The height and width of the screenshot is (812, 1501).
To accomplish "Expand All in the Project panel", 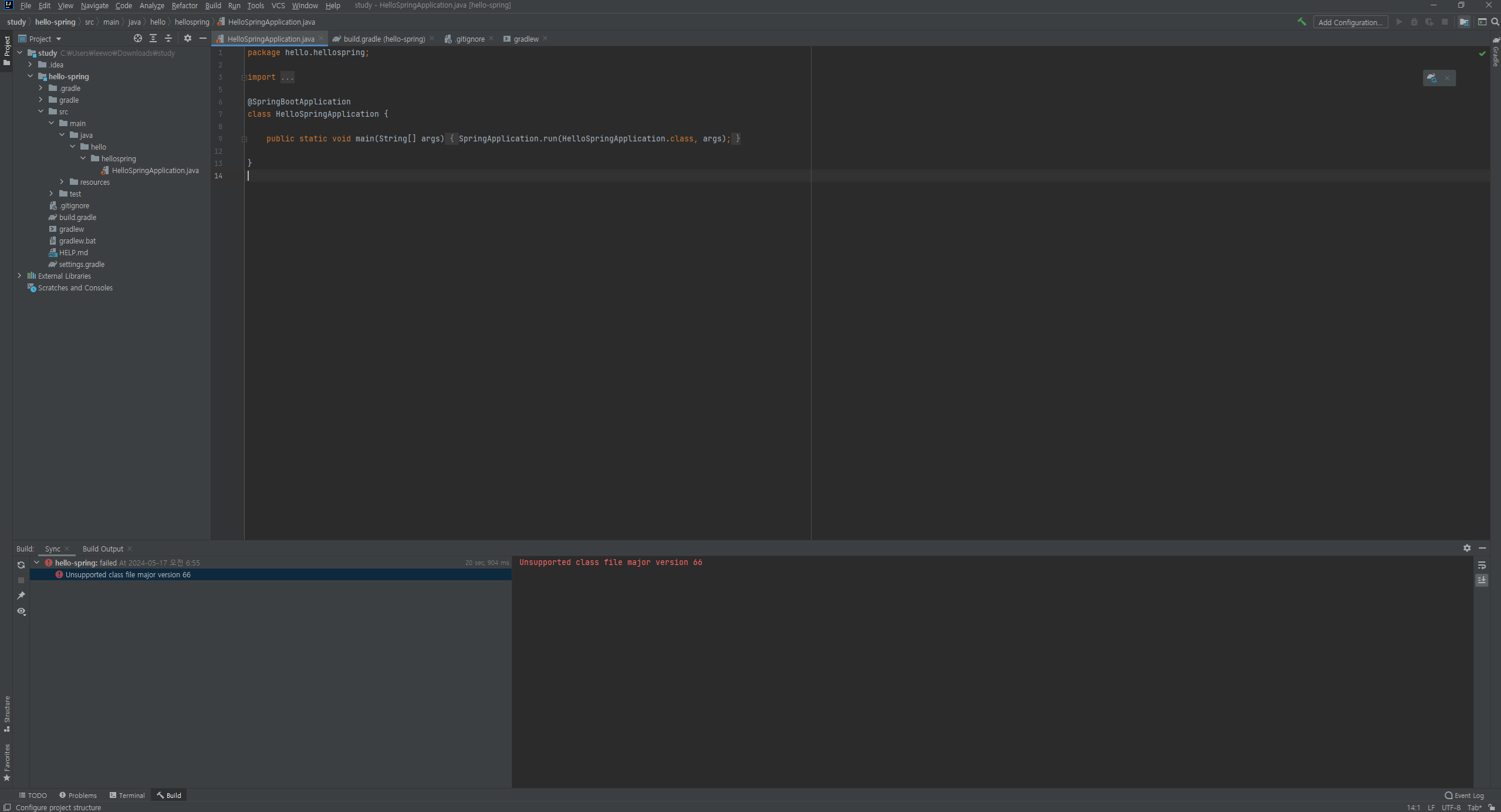I will click(x=153, y=38).
